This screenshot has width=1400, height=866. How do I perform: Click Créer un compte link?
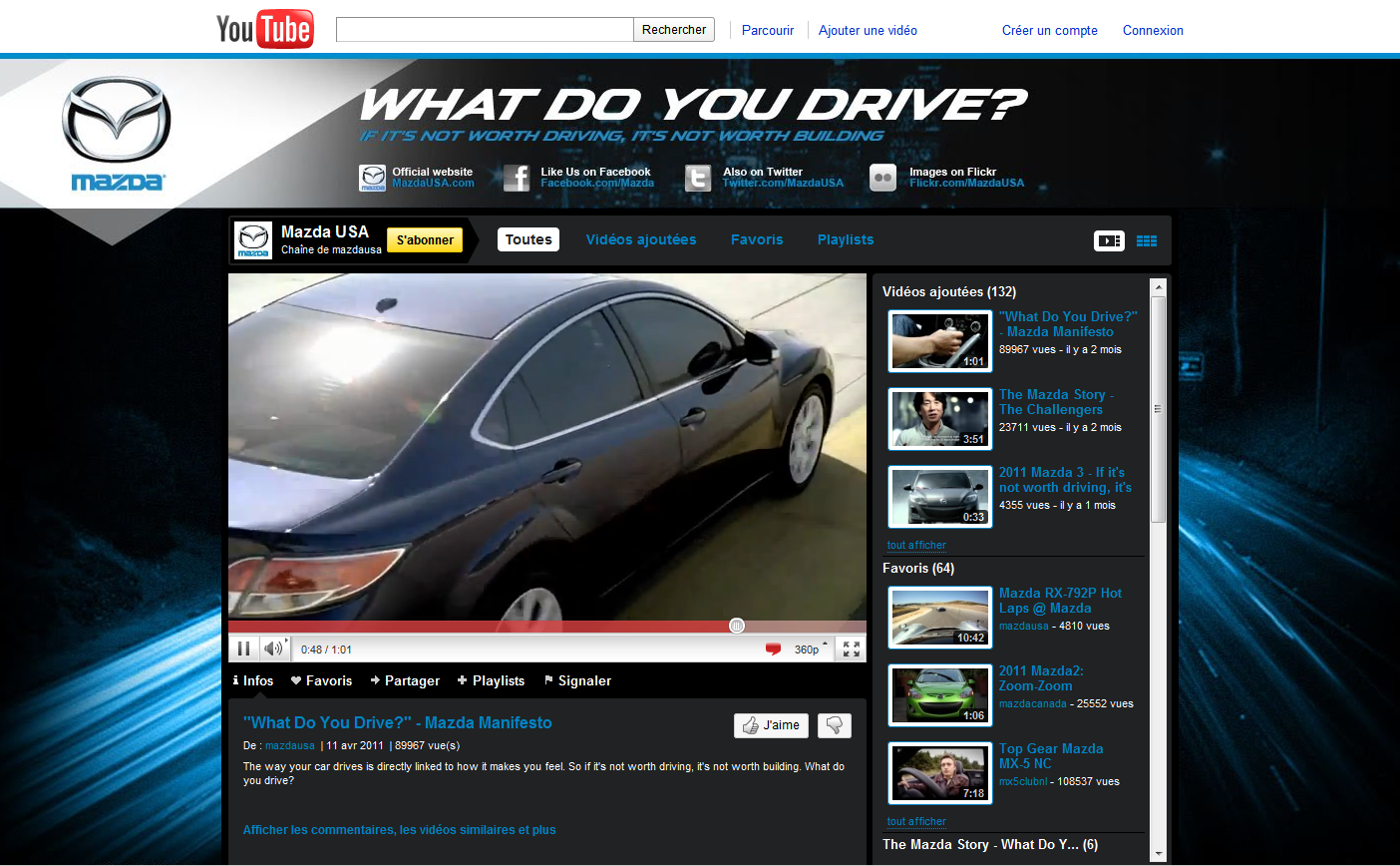[x=1050, y=30]
